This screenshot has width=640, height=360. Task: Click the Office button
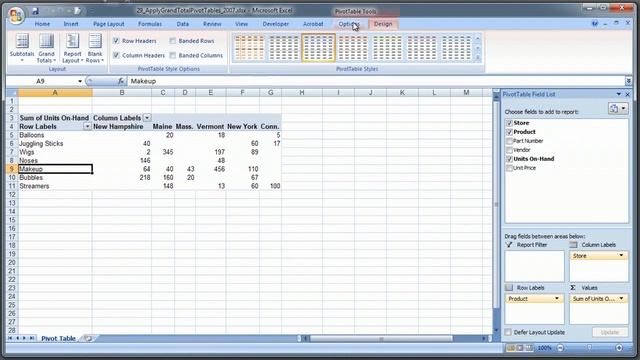pyautogui.click(x=16, y=15)
